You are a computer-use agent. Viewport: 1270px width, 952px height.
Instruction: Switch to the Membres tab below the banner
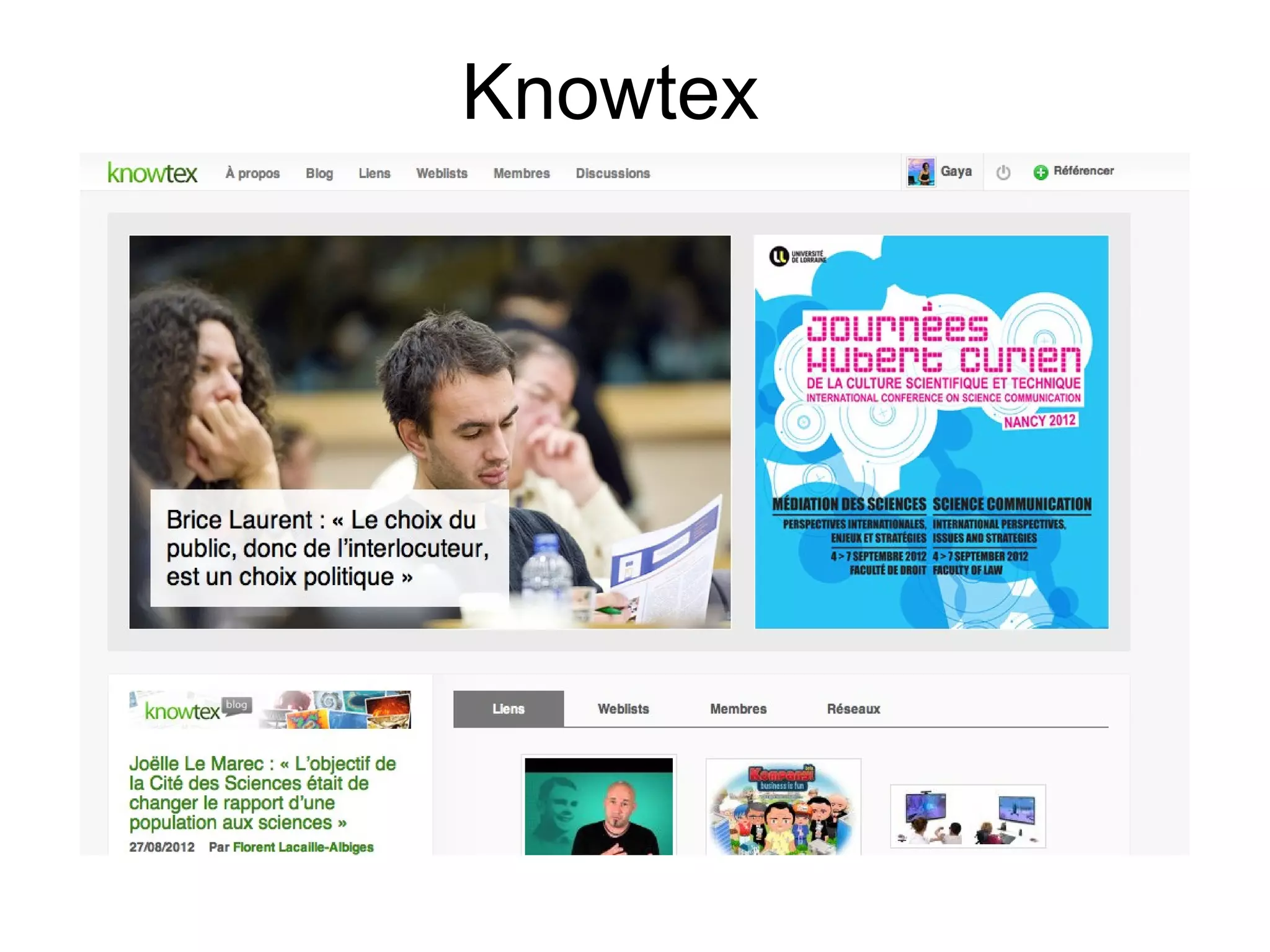[x=738, y=709]
